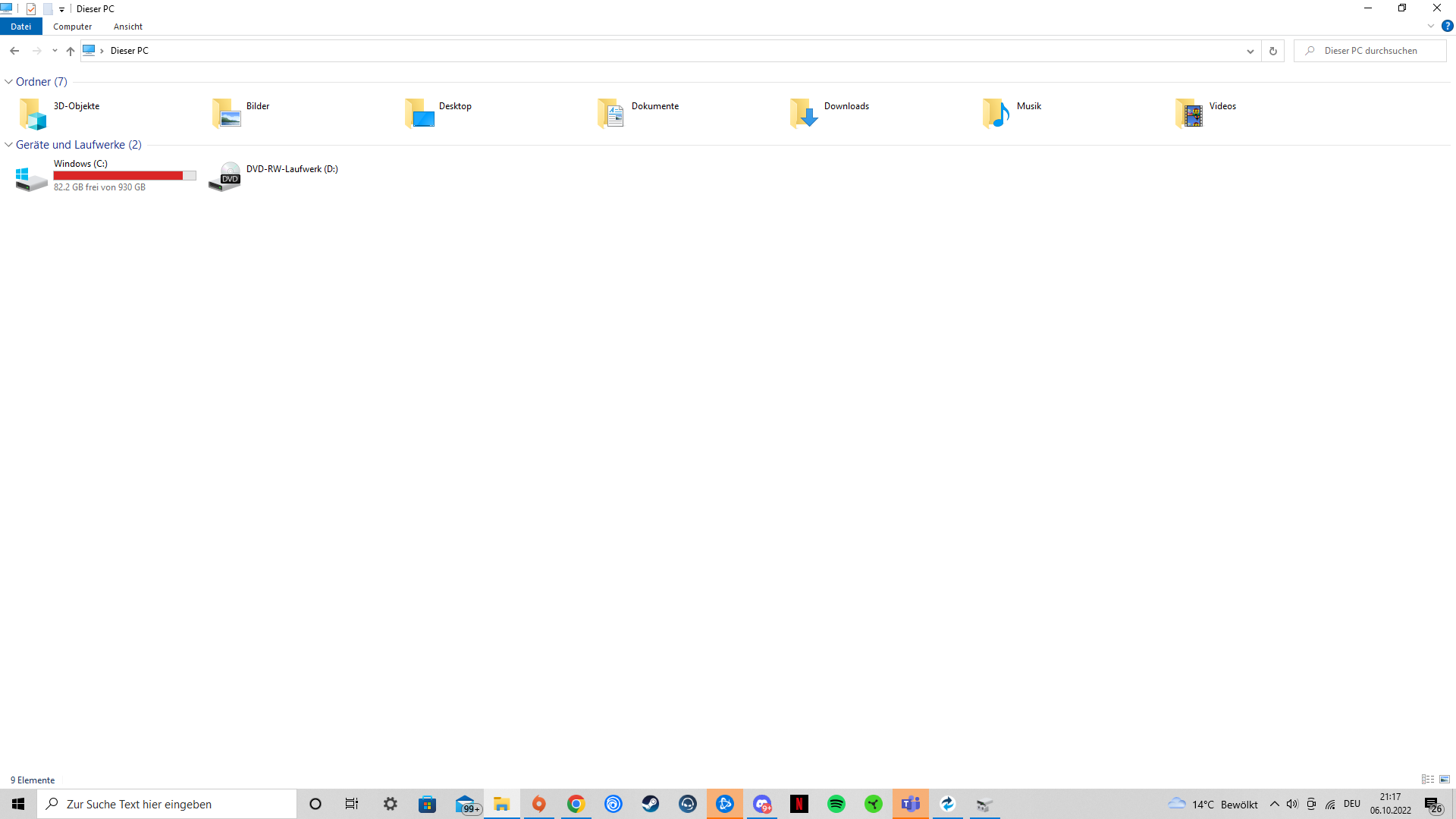
Task: Open the Downloads folder icon
Action: point(804,113)
